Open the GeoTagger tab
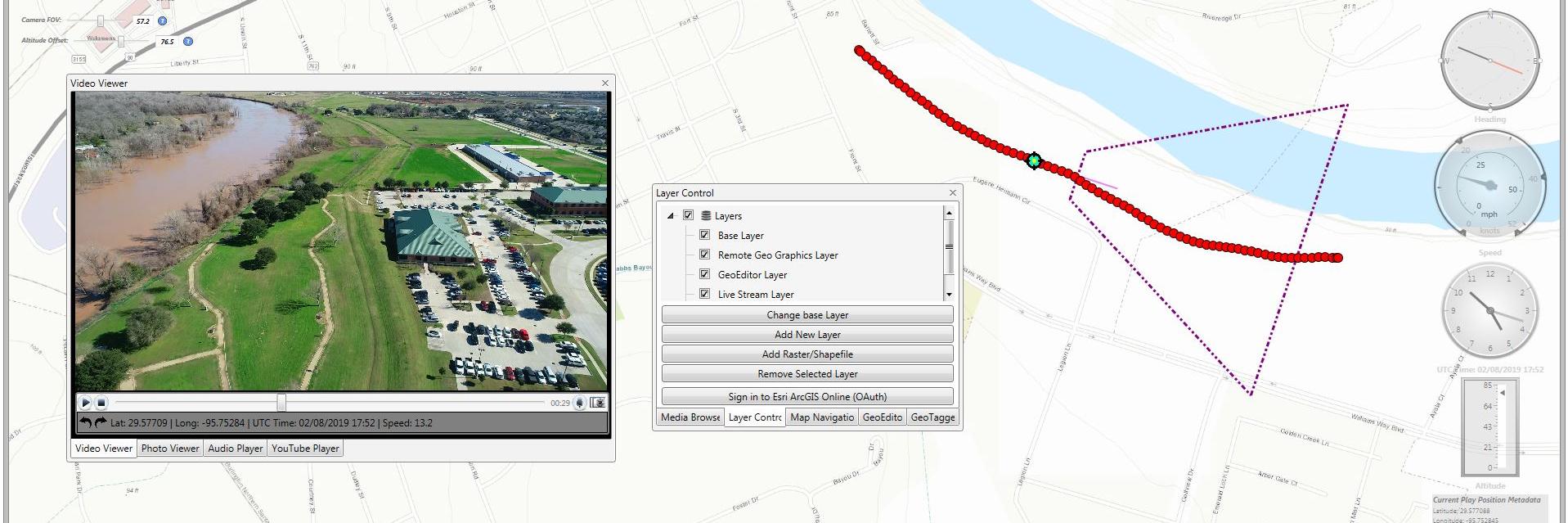The width and height of the screenshot is (1568, 523). (932, 417)
